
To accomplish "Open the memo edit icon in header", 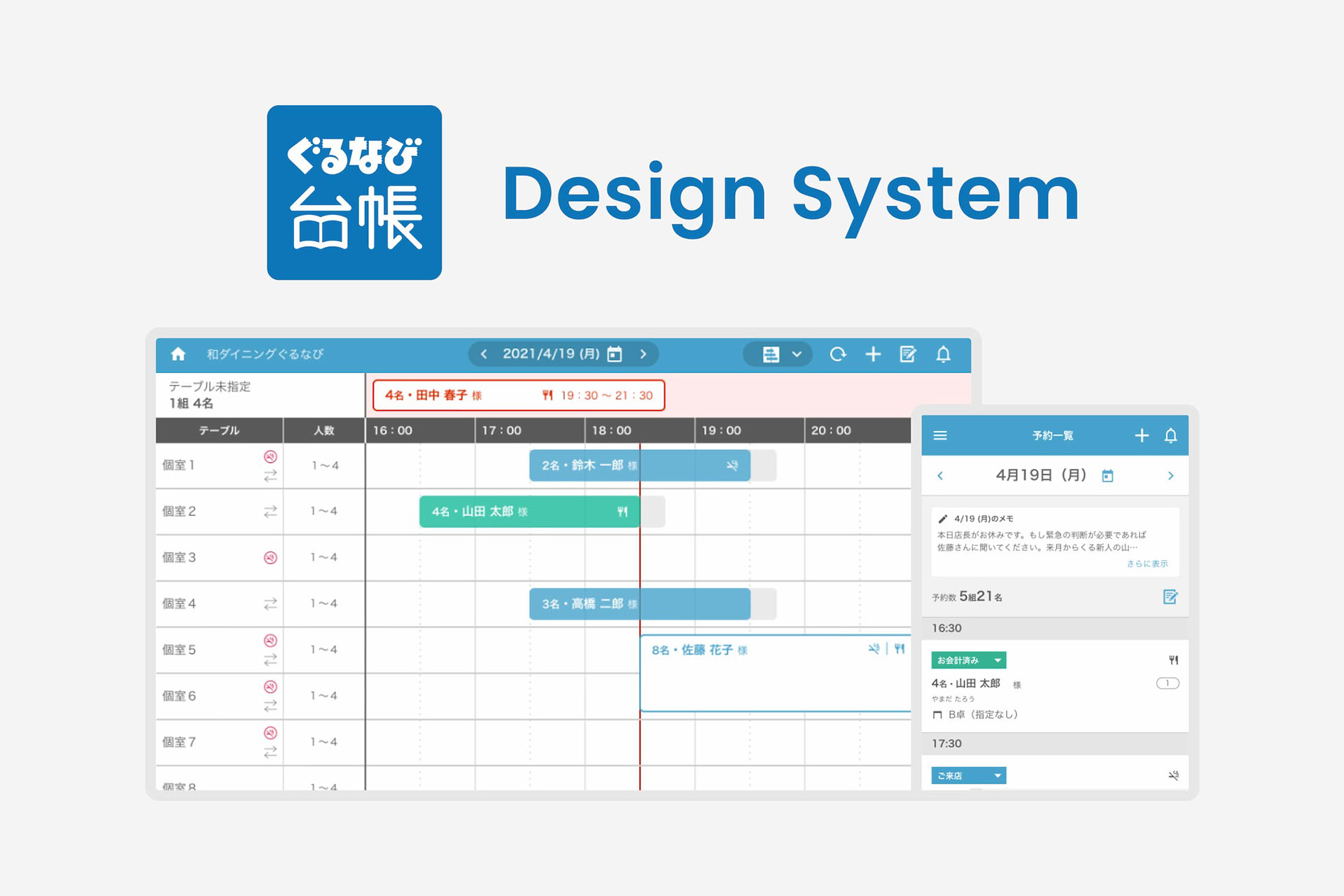I will (x=908, y=354).
